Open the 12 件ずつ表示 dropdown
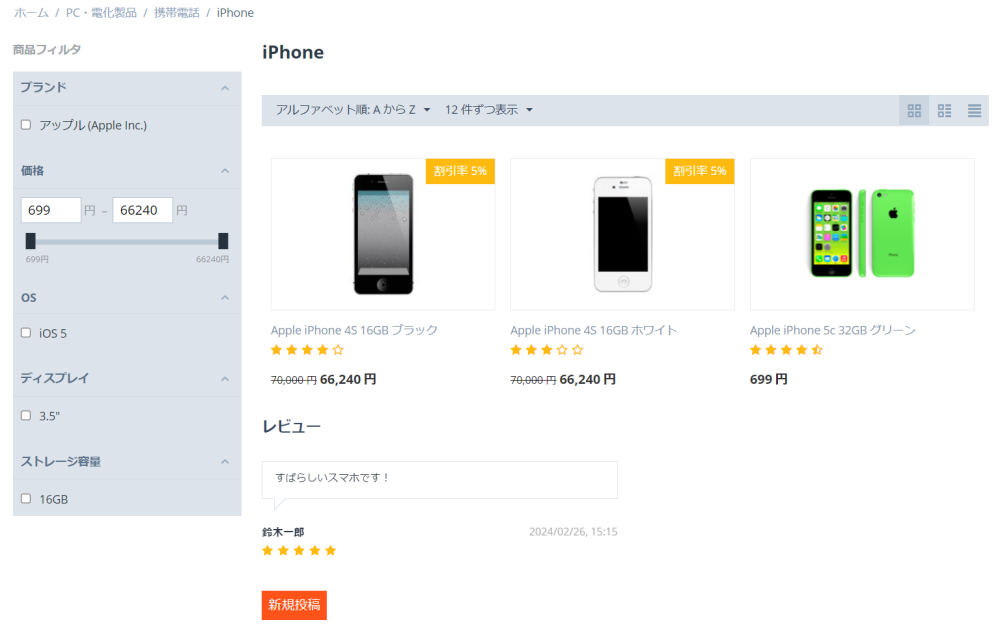This screenshot has width=1000, height=635. pos(489,110)
